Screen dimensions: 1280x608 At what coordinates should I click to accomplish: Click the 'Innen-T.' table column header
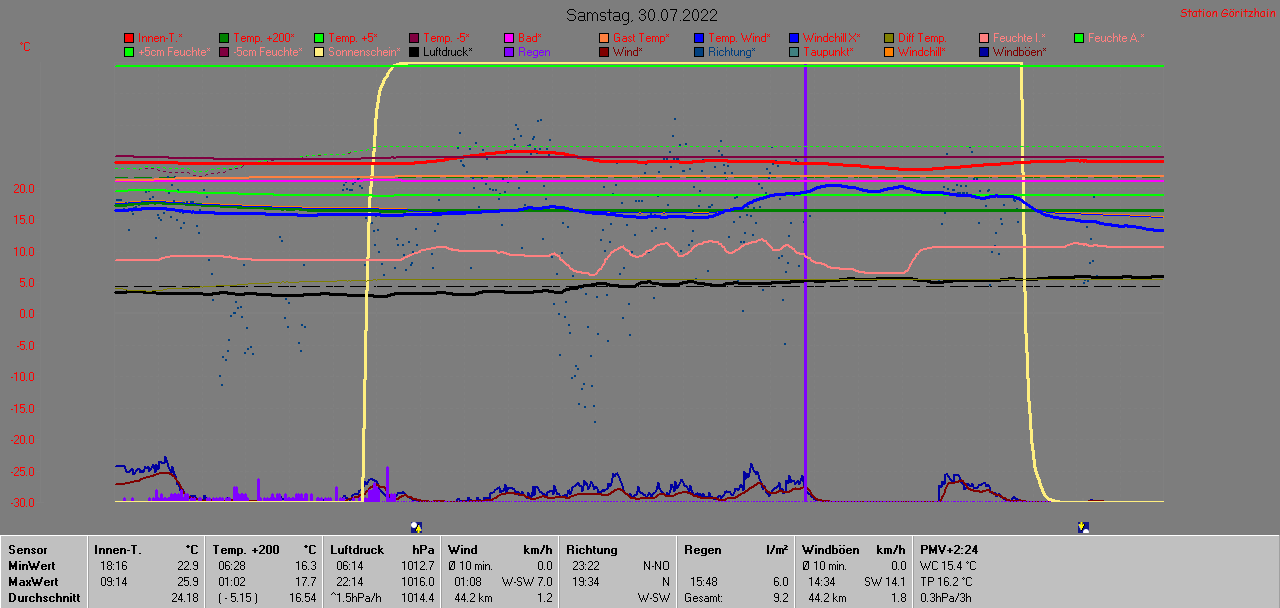pyautogui.click(x=118, y=550)
